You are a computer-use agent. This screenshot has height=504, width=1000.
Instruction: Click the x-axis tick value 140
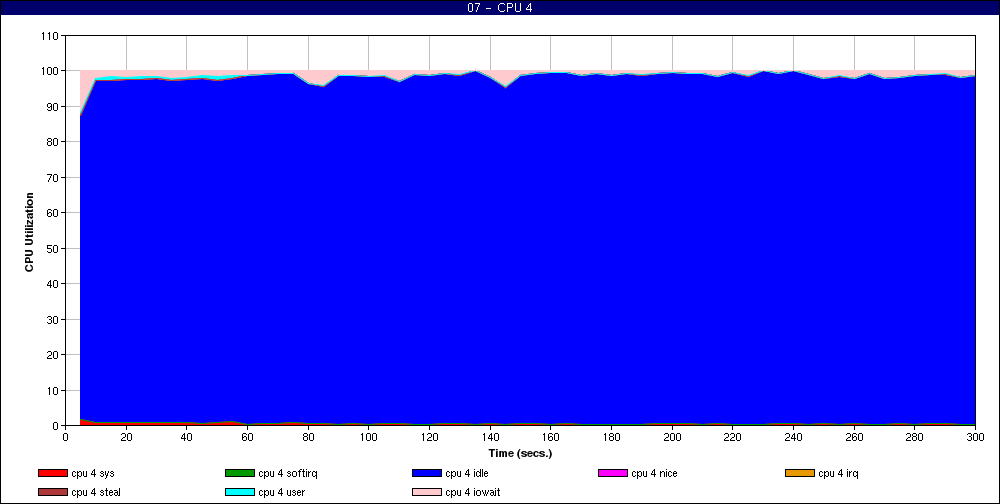tap(490, 437)
